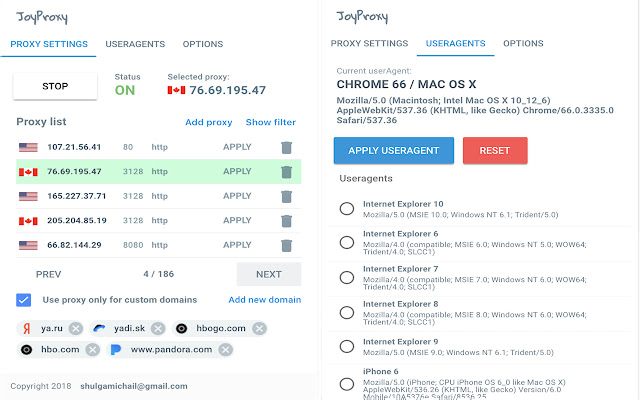Stop the proxy with STOP button
Screen dimensions: 640x400
pyautogui.click(x=55, y=86)
